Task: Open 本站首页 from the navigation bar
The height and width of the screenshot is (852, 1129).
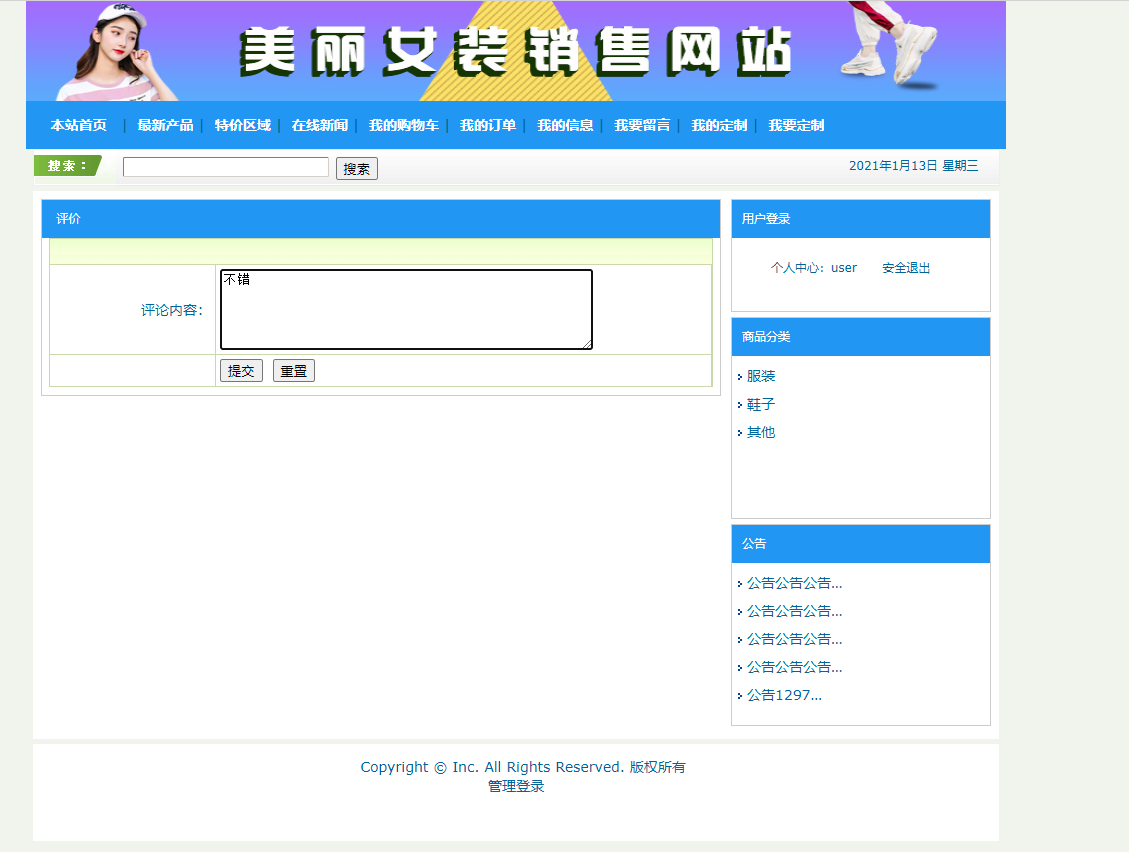Action: point(78,125)
